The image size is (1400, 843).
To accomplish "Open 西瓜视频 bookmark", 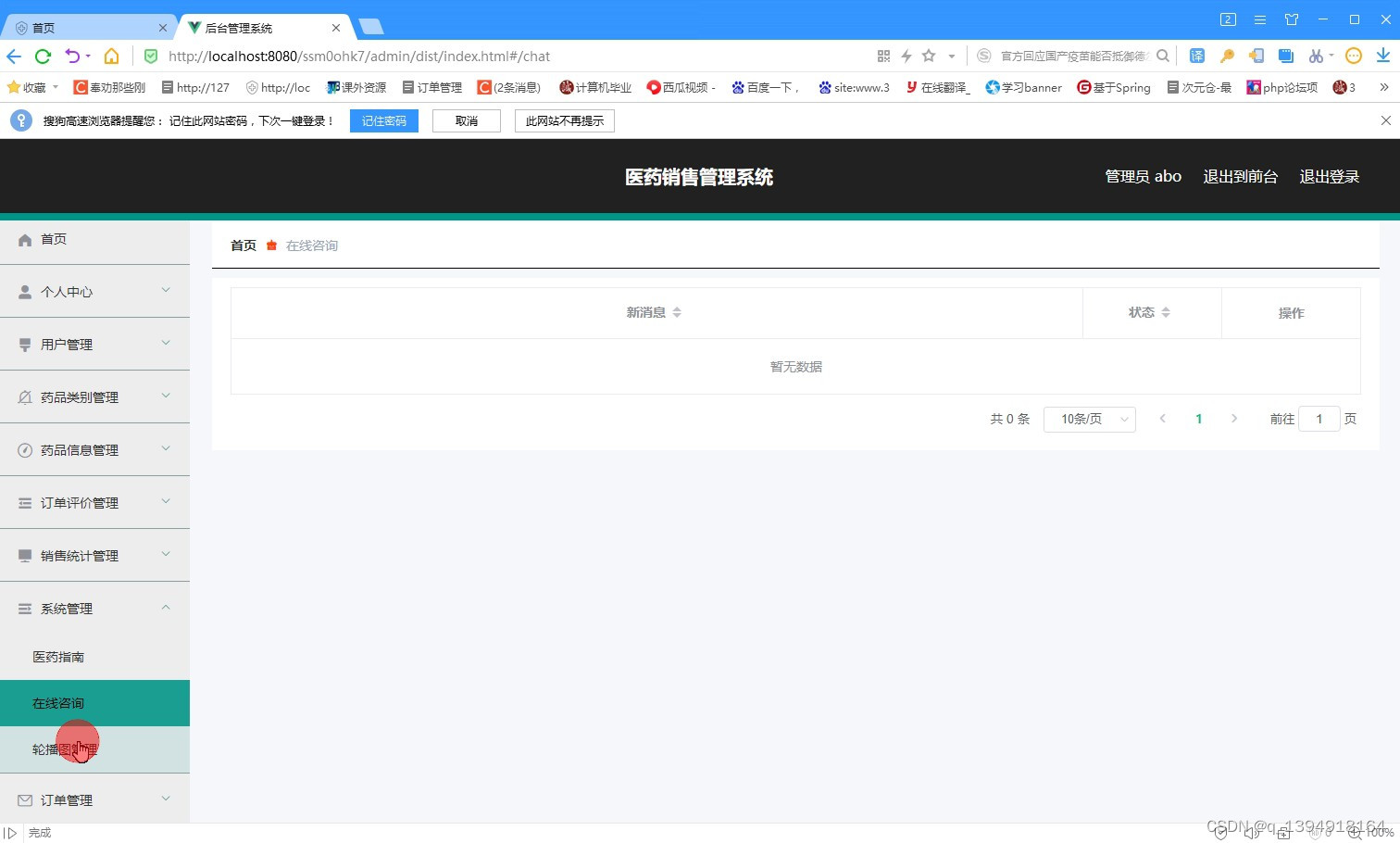I will [681, 87].
